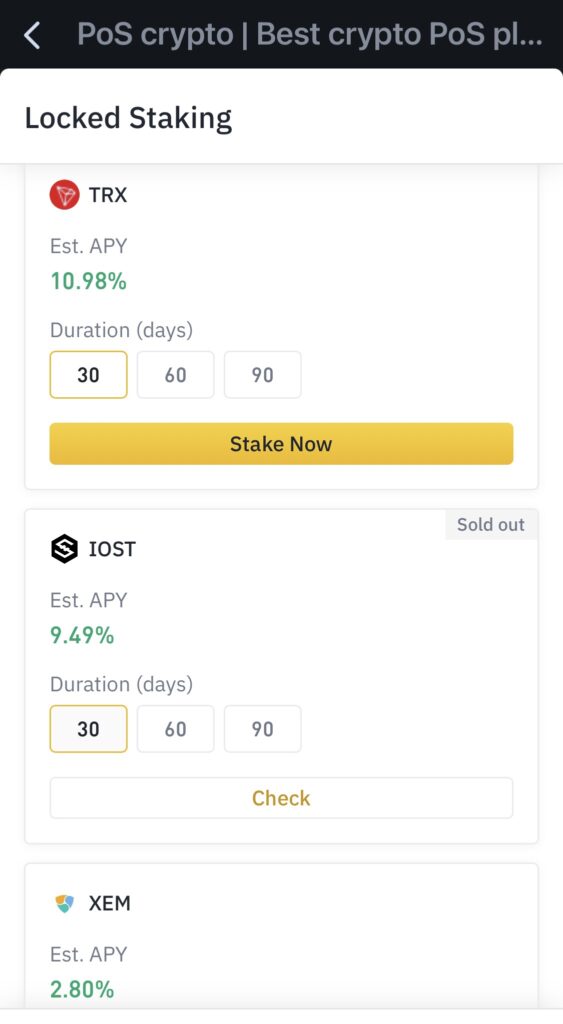
Task: Select 30 days duration for TRX
Action: point(88,375)
